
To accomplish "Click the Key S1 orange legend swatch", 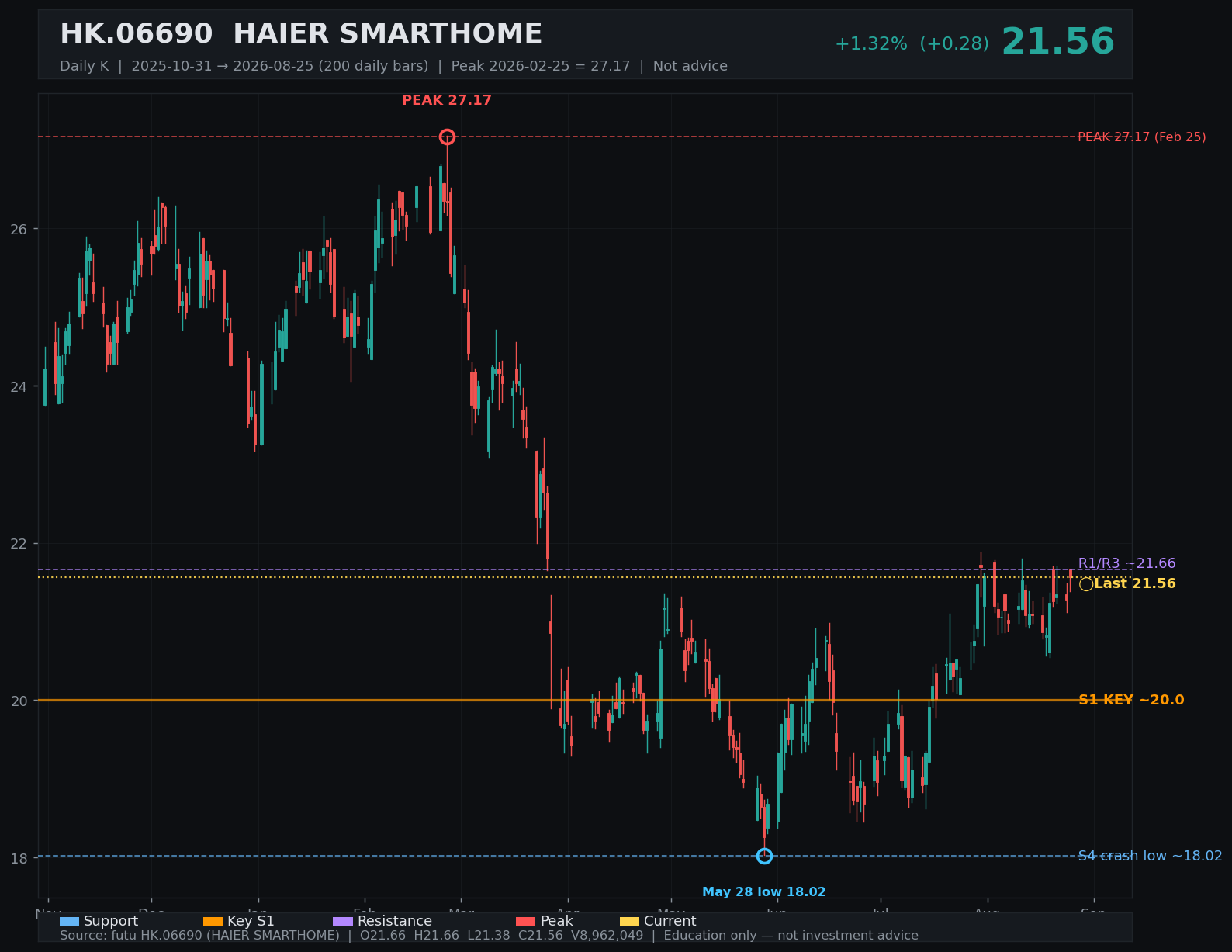I will (x=213, y=921).
